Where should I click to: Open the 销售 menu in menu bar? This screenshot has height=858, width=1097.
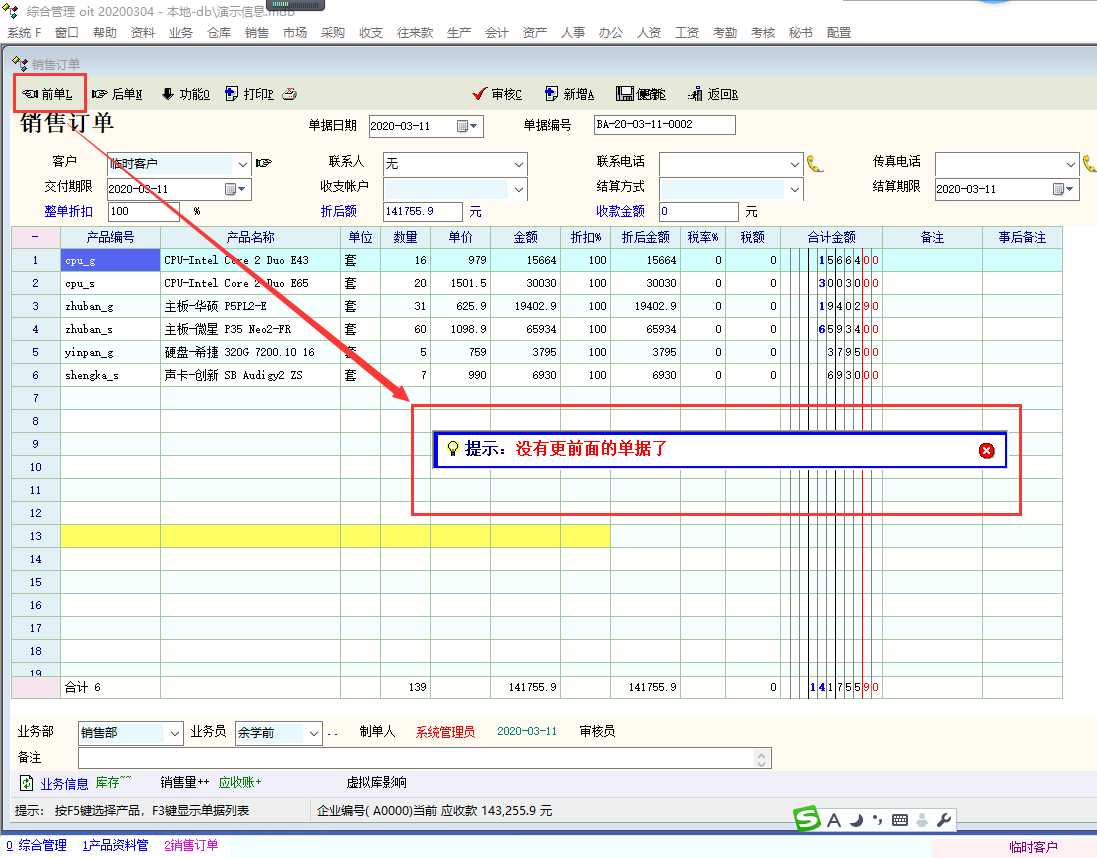[x=257, y=33]
